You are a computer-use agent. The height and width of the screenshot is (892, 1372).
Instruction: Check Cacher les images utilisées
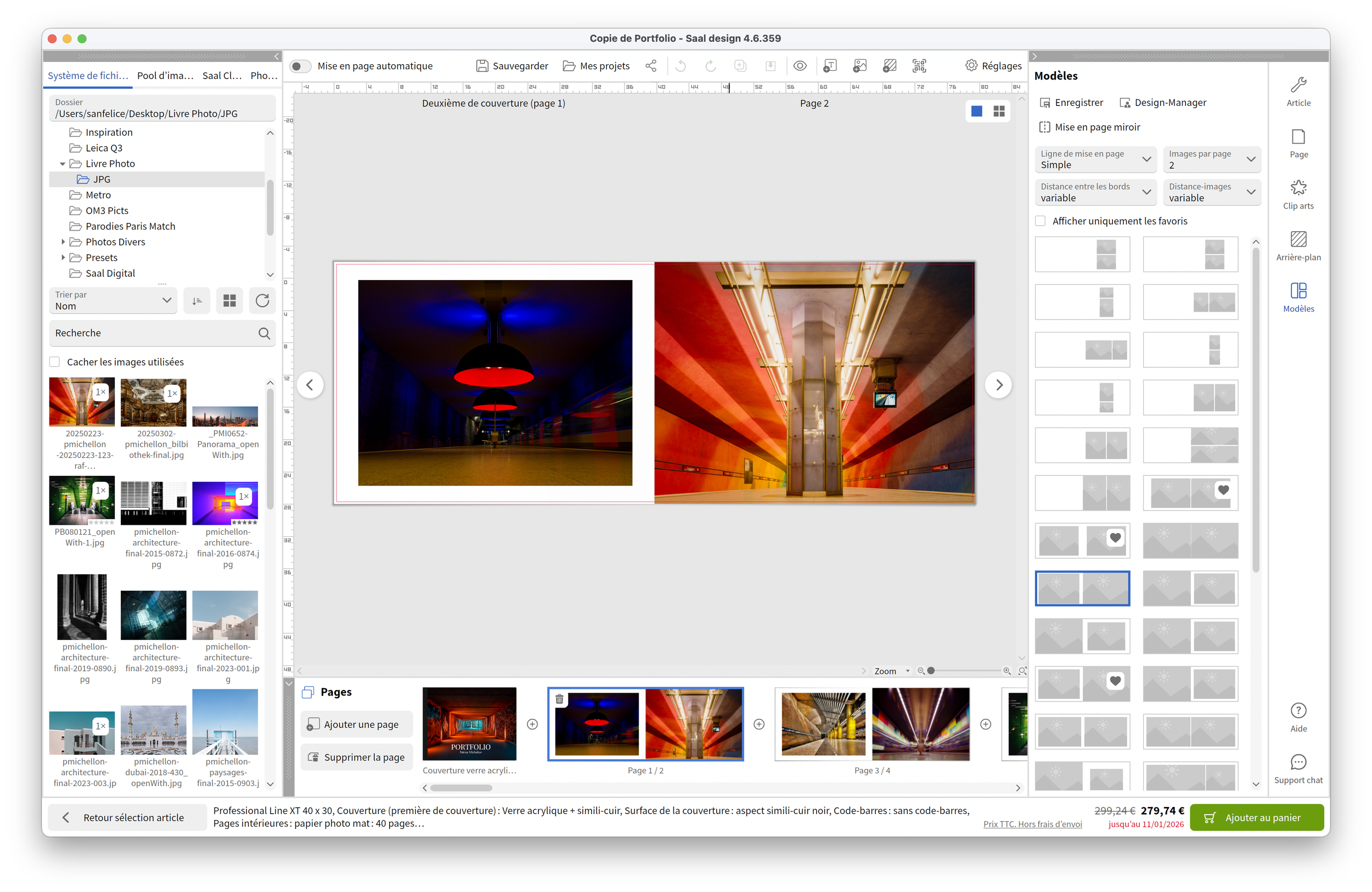55,362
